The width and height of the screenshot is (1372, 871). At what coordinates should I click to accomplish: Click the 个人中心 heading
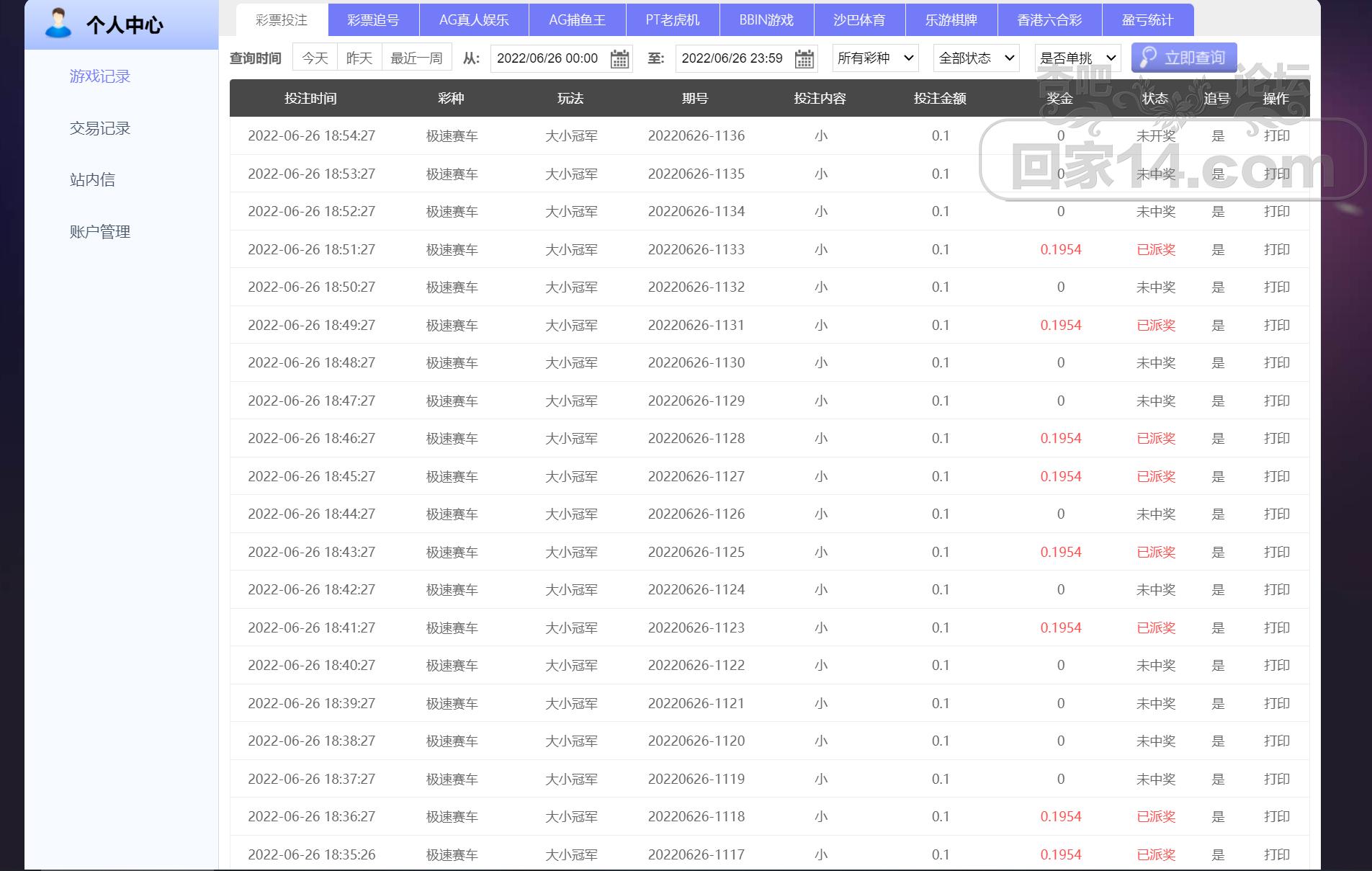(x=125, y=25)
